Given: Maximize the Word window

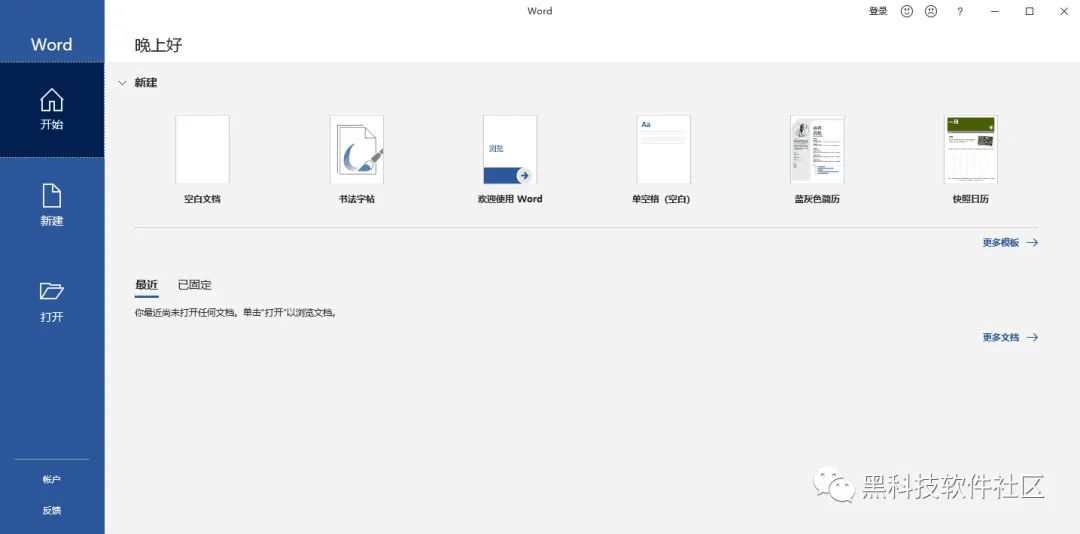Looking at the screenshot, I should click(1030, 11).
